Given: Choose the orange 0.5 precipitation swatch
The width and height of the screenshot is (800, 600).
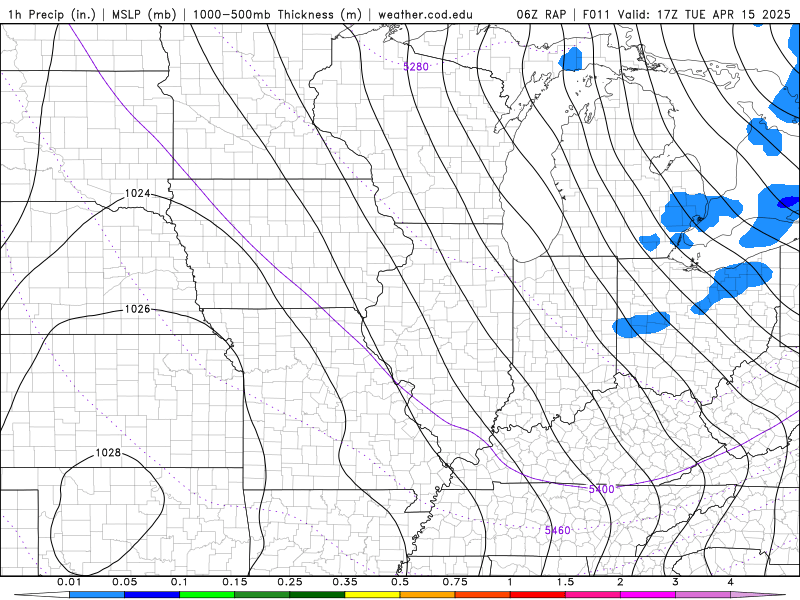Looking at the screenshot, I should pyautogui.click(x=427, y=595).
